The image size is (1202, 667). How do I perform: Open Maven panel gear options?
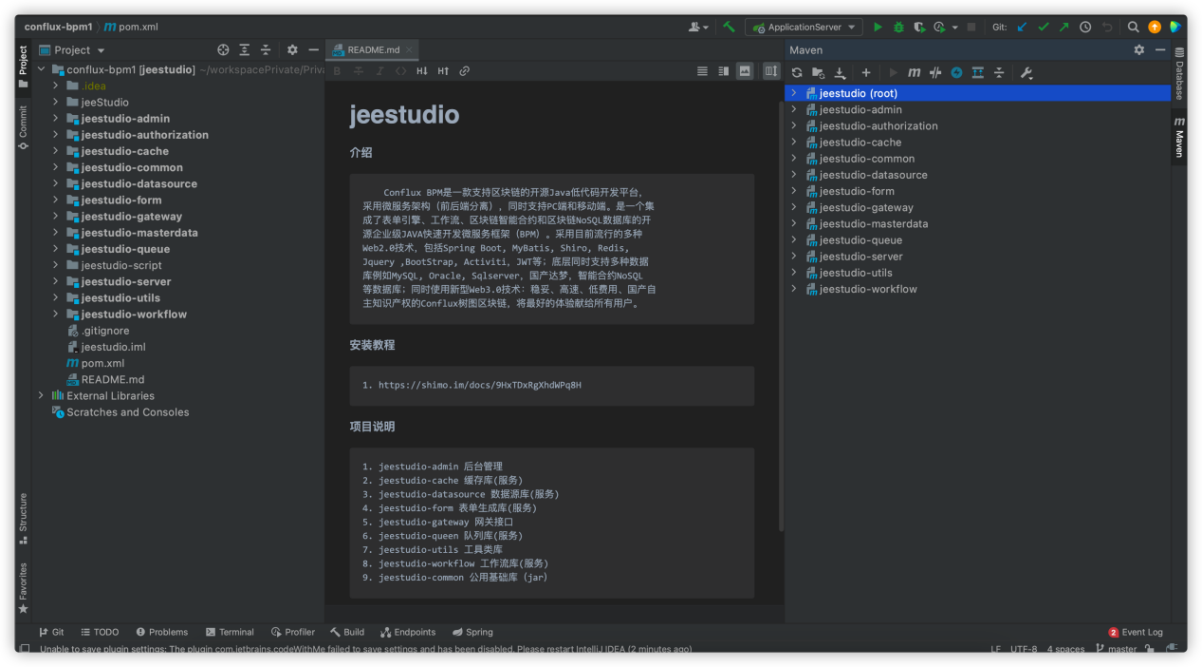(1139, 50)
